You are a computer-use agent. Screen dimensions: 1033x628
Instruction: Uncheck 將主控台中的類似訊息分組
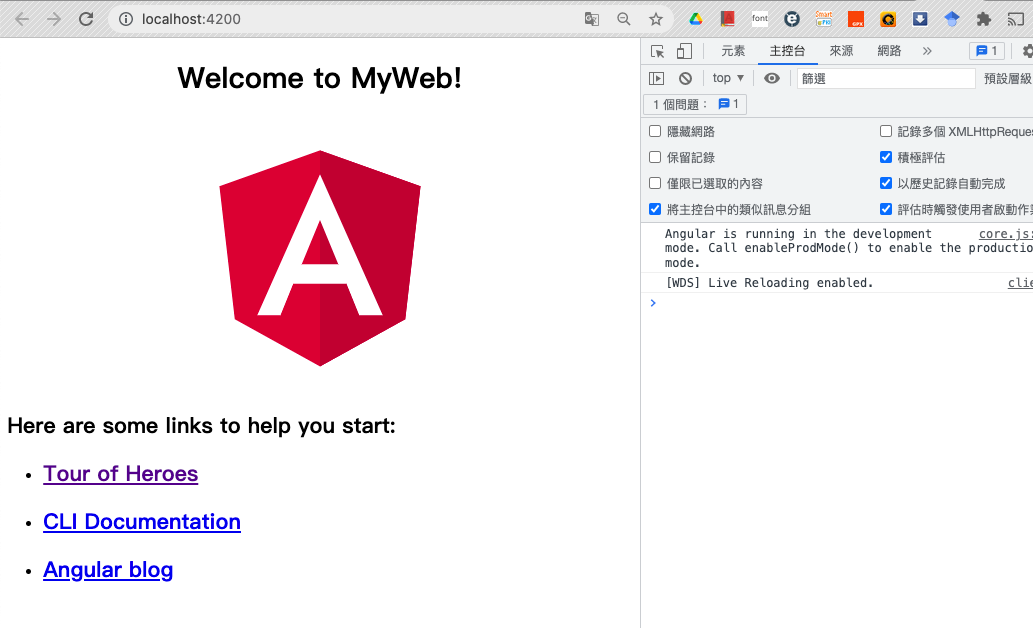[x=655, y=209]
